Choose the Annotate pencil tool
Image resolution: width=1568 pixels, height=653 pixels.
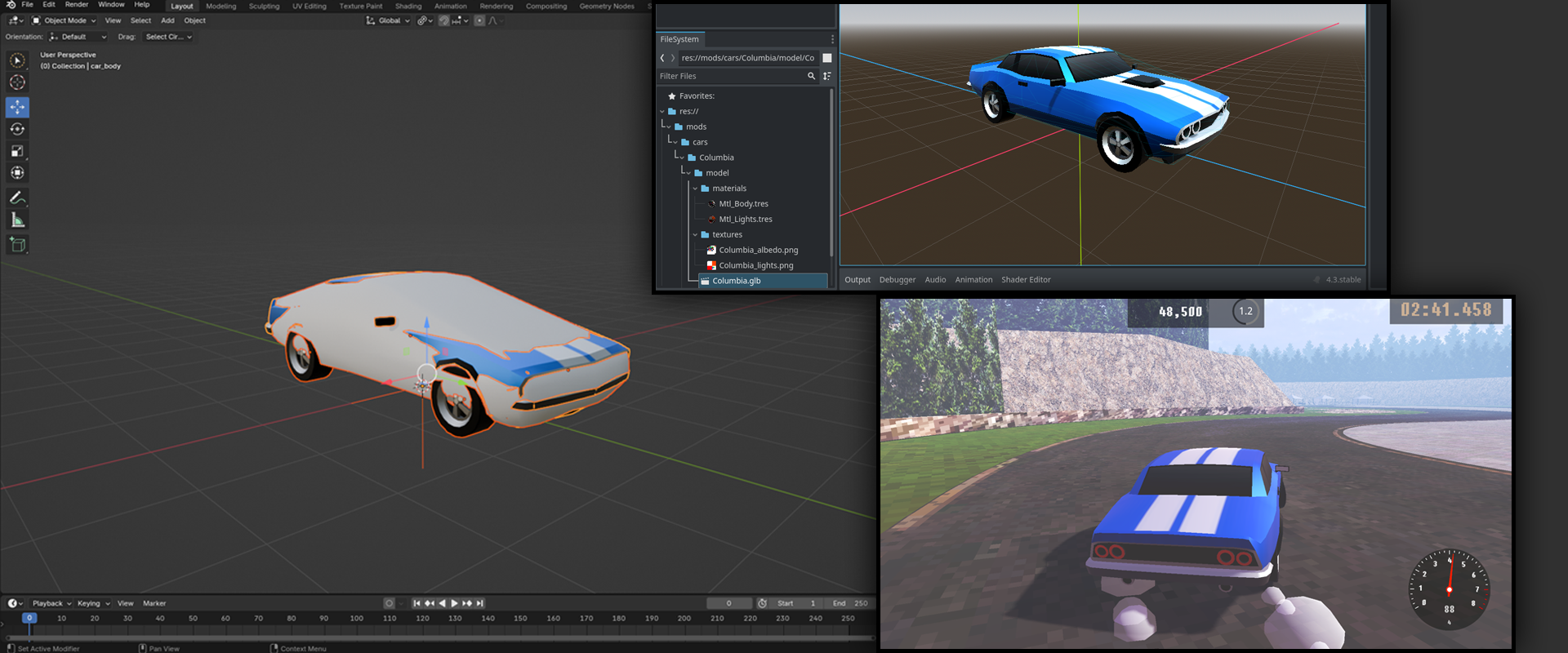pos(17,198)
